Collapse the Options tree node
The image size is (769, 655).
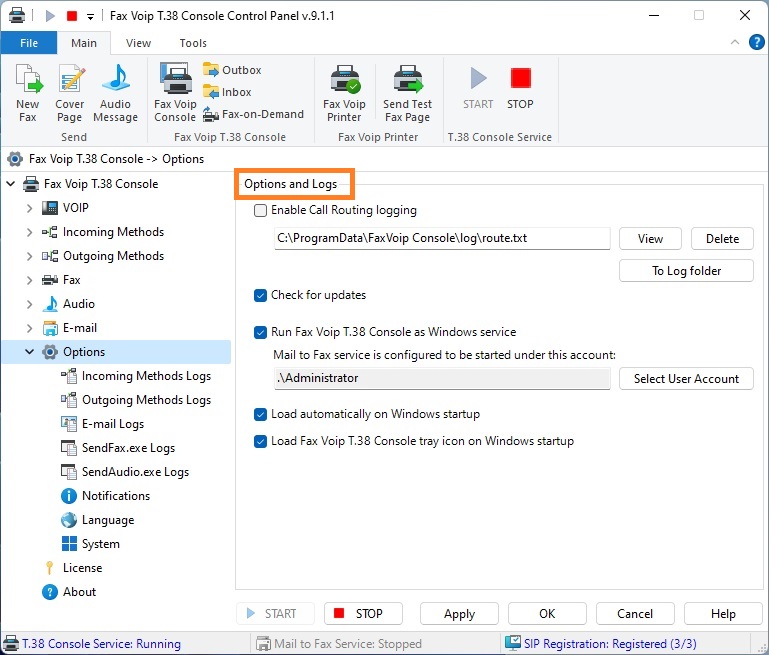point(29,352)
